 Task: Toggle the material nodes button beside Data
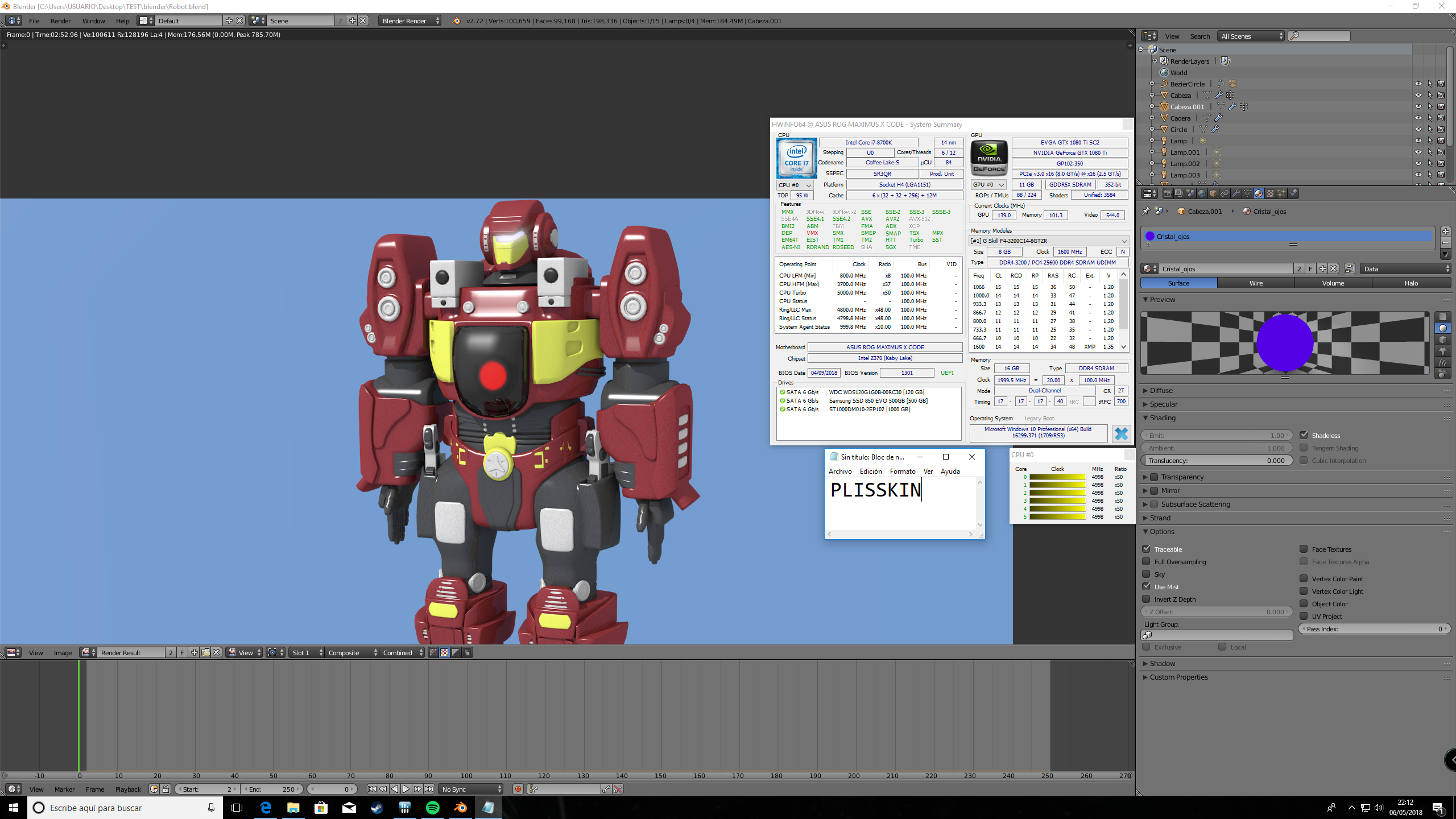(1350, 268)
